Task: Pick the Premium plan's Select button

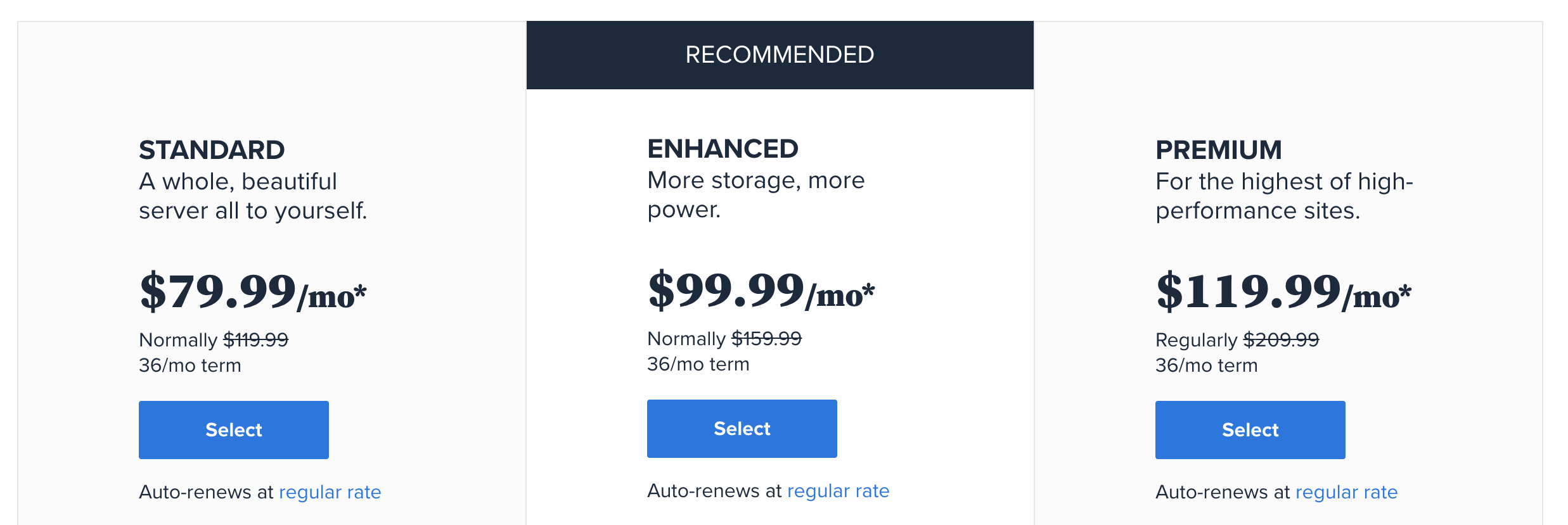Action: (x=1250, y=429)
